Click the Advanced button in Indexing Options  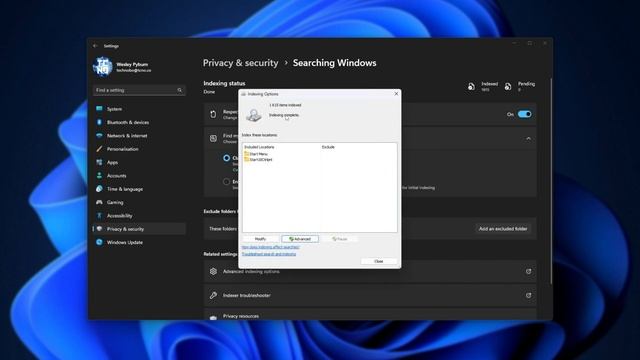point(300,239)
